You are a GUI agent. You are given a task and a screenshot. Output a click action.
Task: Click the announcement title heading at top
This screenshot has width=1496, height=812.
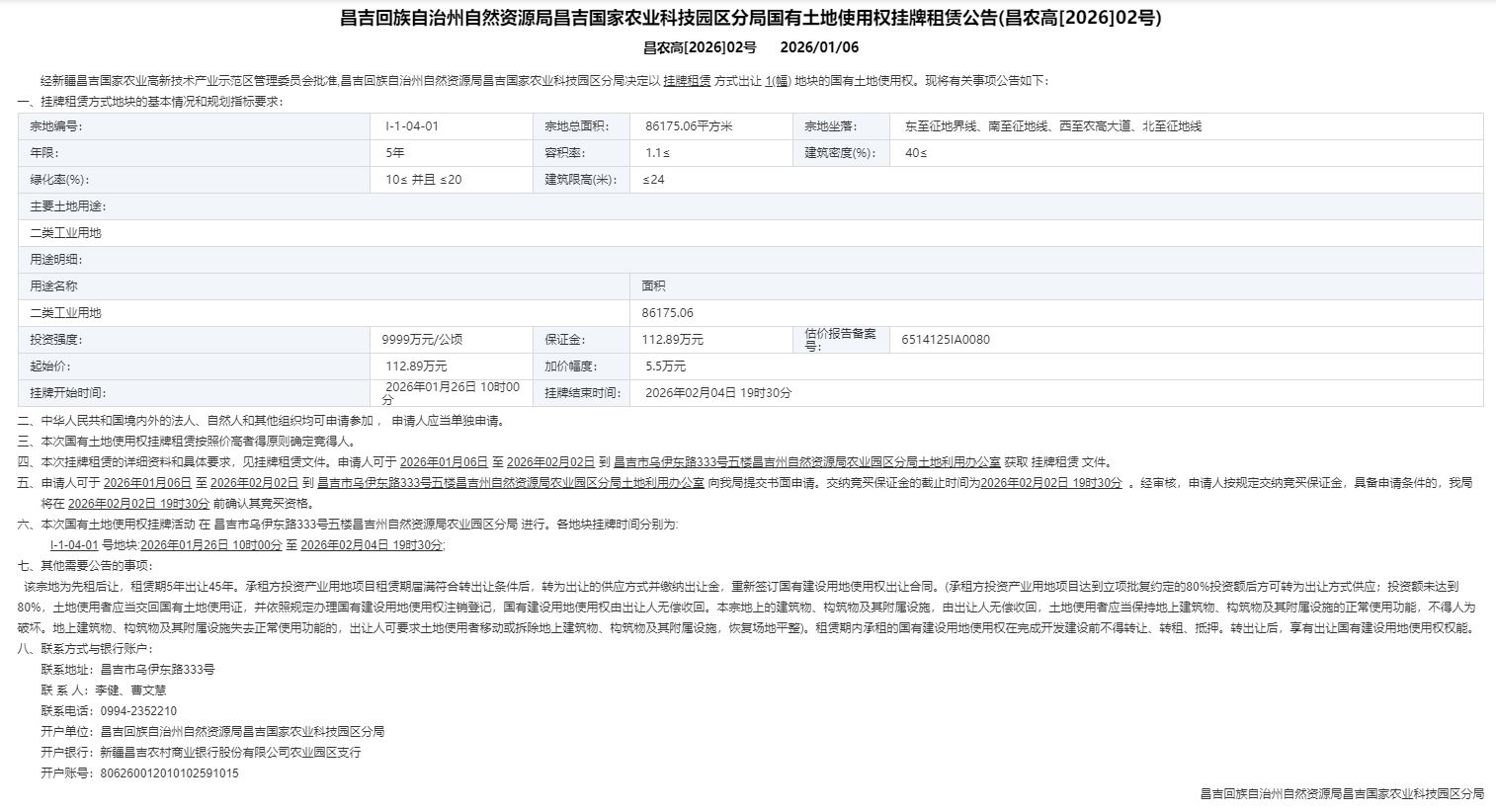pos(750,18)
